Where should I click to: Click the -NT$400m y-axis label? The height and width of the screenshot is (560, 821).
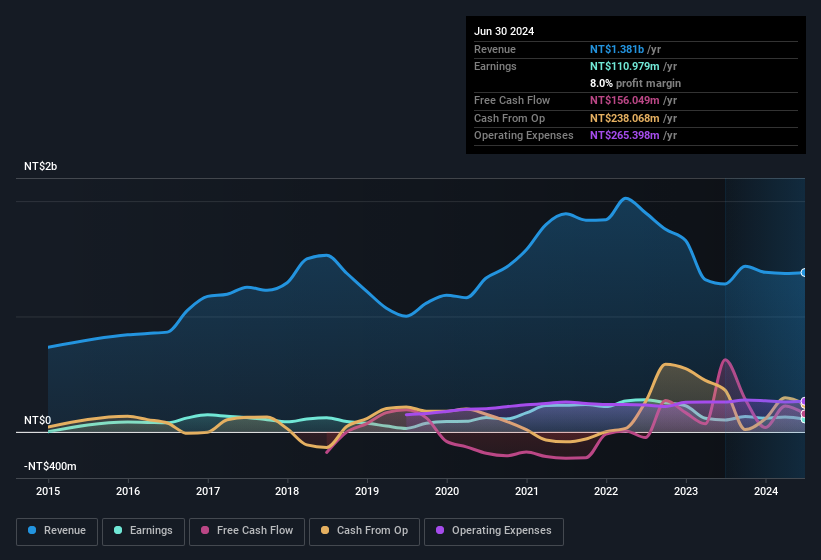point(50,466)
